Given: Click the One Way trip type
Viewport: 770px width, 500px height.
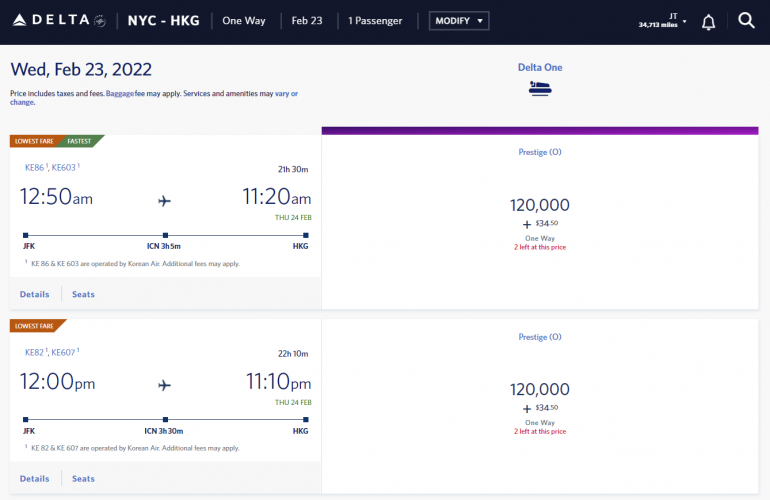Looking at the screenshot, I should click(x=245, y=21).
